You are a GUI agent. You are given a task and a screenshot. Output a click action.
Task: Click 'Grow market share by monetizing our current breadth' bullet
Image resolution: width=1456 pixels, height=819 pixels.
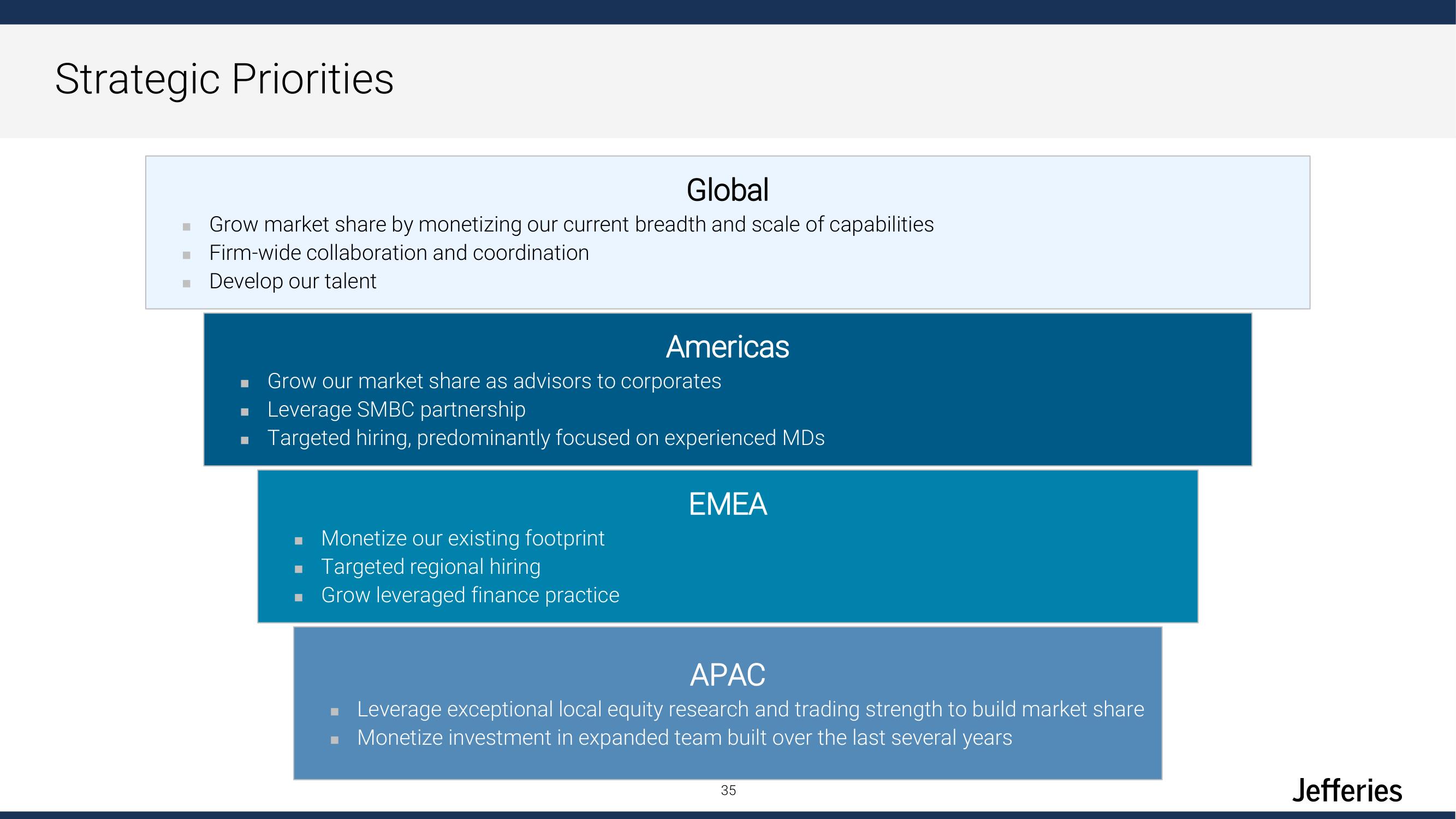pyautogui.click(x=571, y=224)
